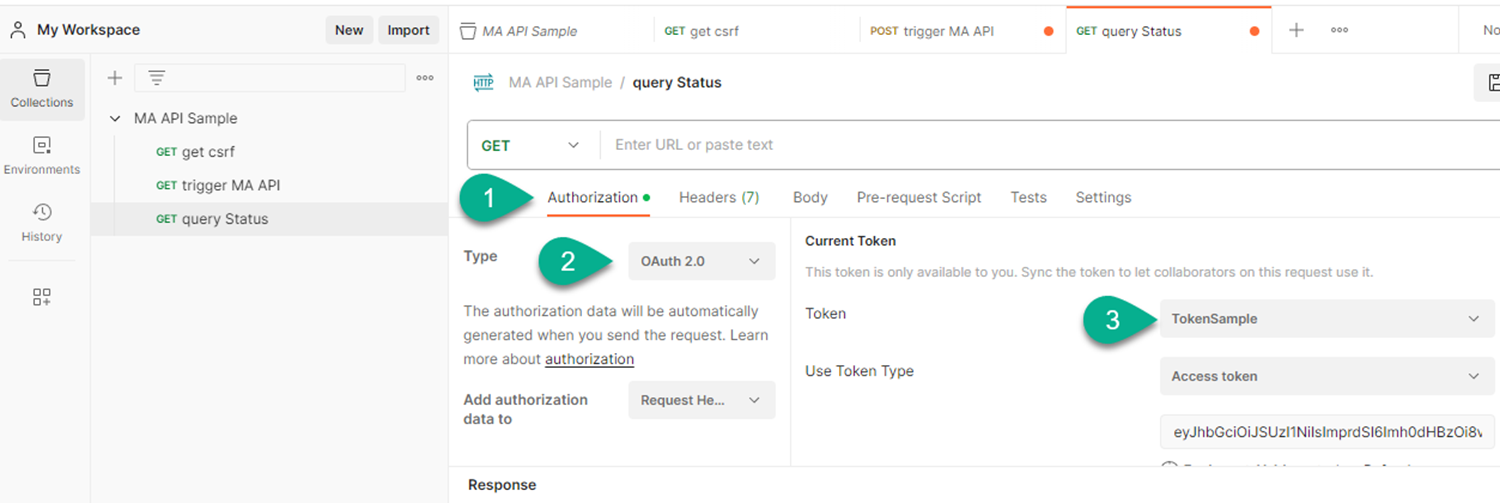Open the Body tab
The height and width of the screenshot is (503, 1500).
[x=810, y=197]
